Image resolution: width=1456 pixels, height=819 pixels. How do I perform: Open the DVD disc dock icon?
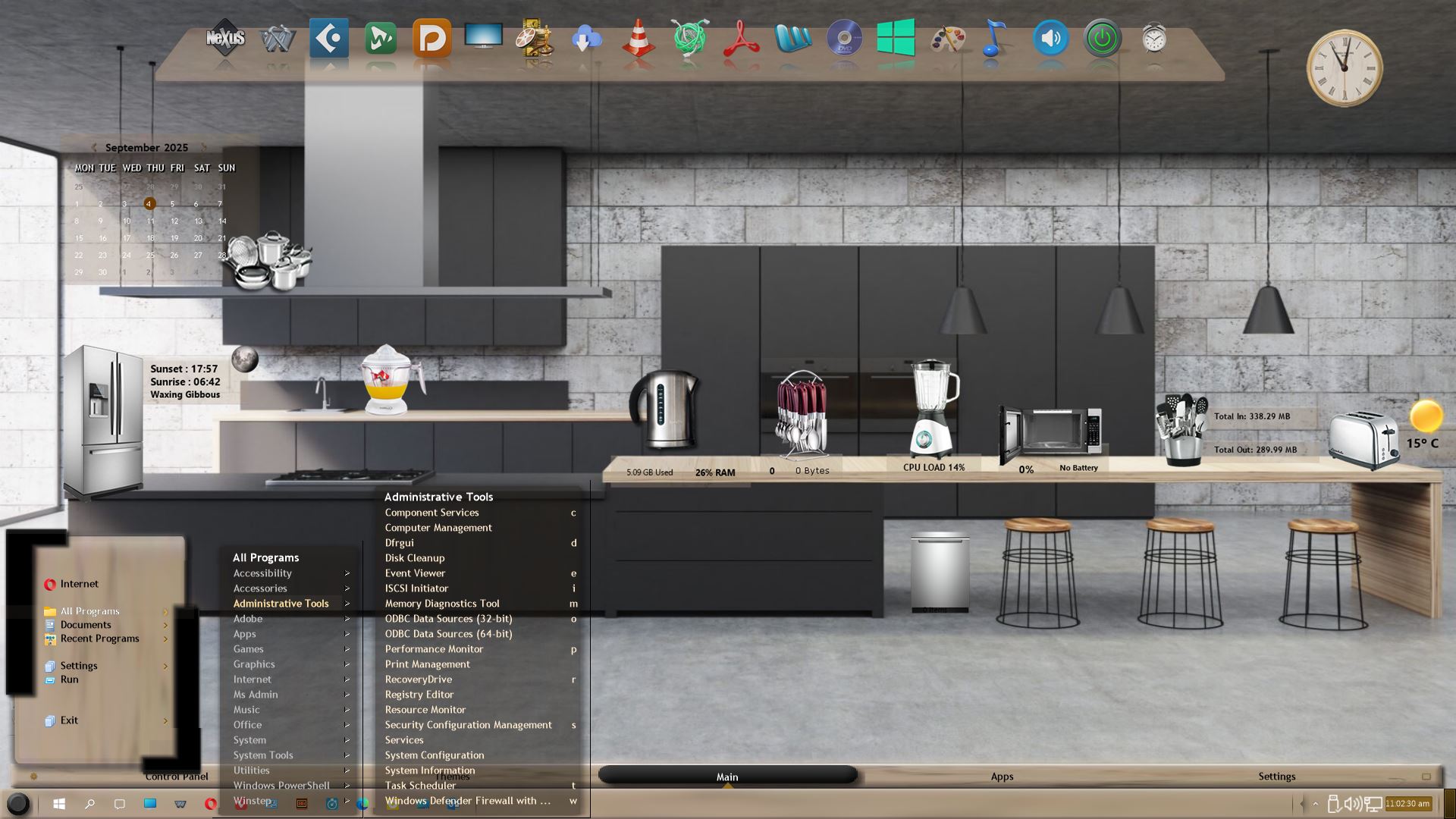point(844,38)
